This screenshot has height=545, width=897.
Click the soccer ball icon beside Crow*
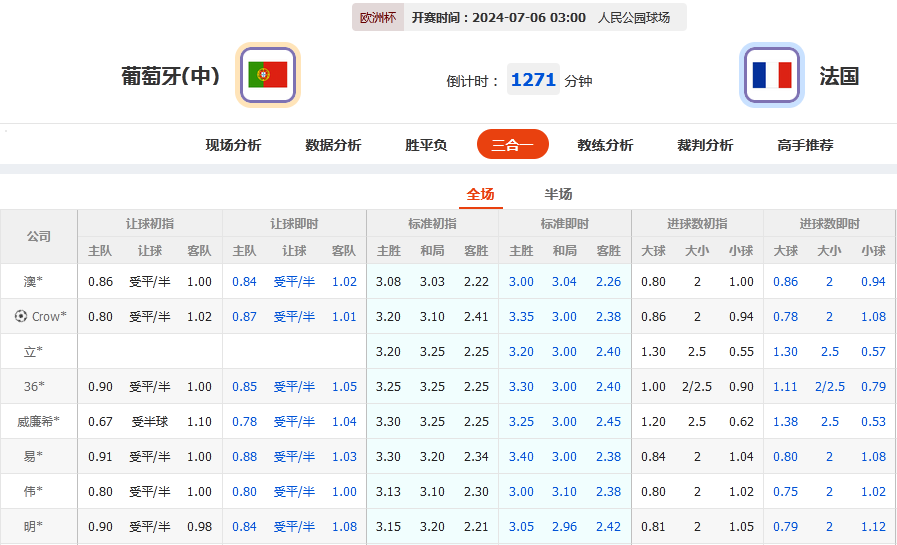21,316
